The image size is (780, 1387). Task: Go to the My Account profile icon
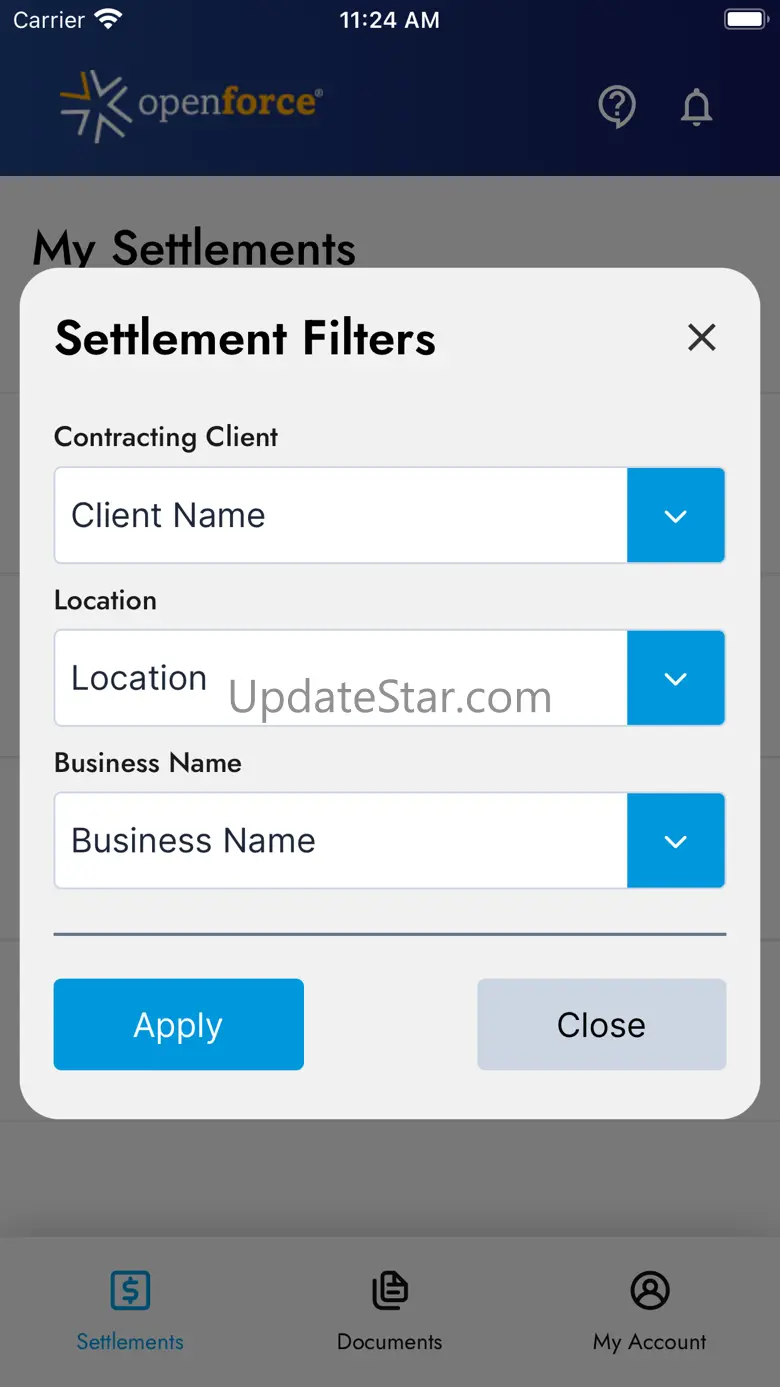[650, 1290]
